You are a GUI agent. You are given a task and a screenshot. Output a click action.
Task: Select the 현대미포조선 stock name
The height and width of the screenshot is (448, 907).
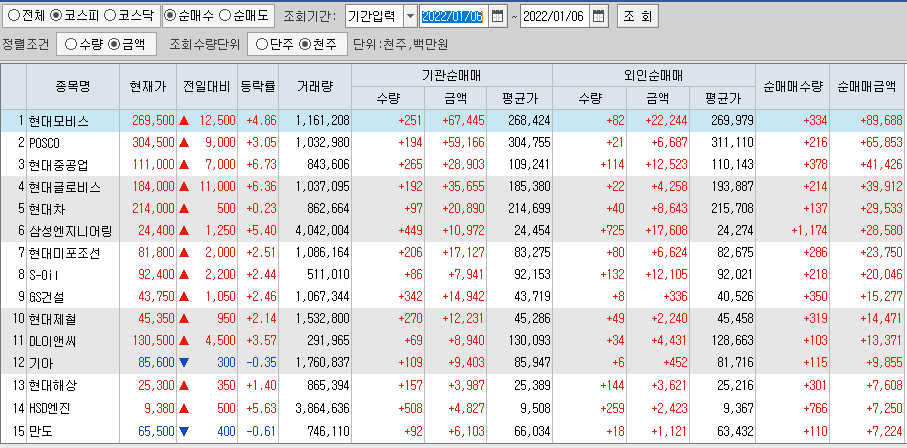(64, 254)
